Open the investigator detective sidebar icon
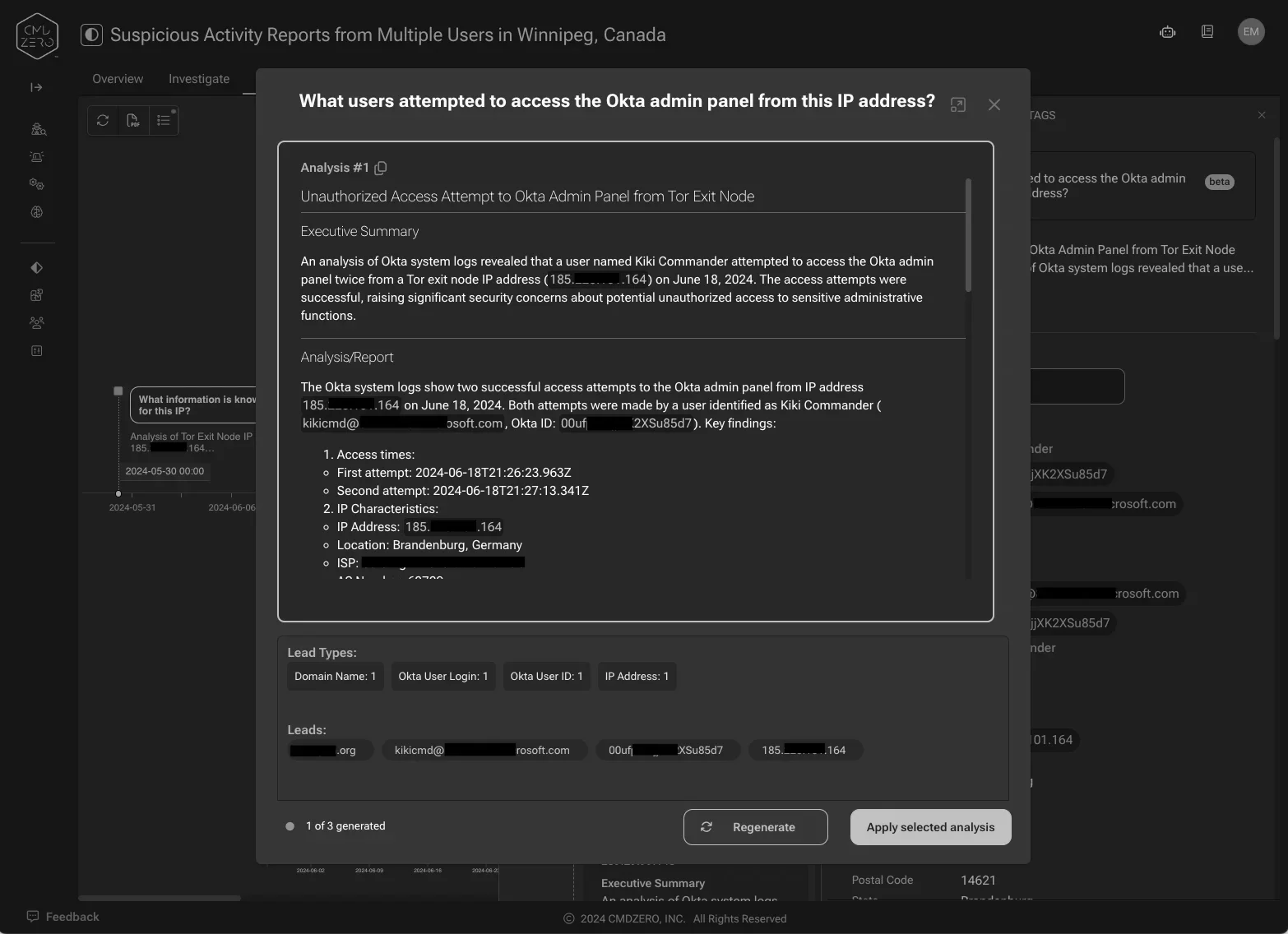Screen dimensions: 1288x934 (x=38, y=129)
